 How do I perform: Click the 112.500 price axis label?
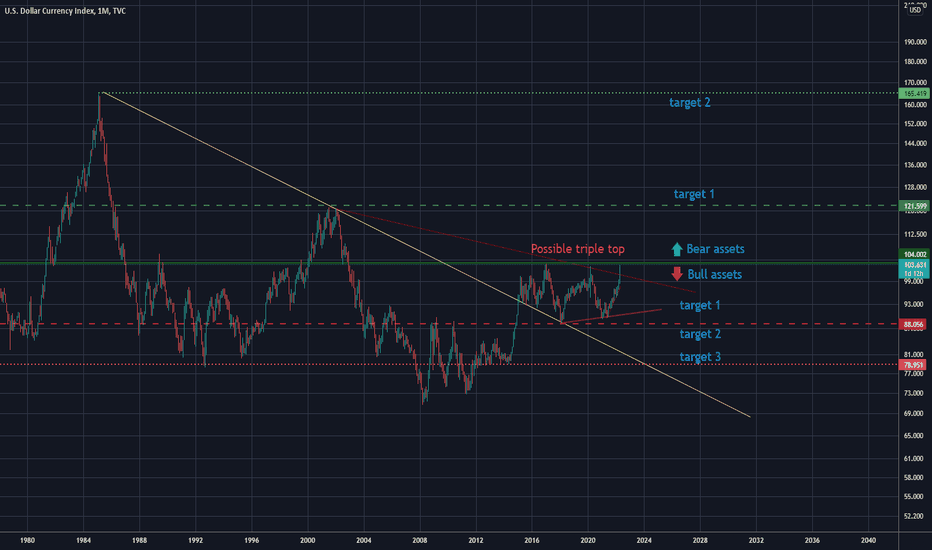coord(915,234)
